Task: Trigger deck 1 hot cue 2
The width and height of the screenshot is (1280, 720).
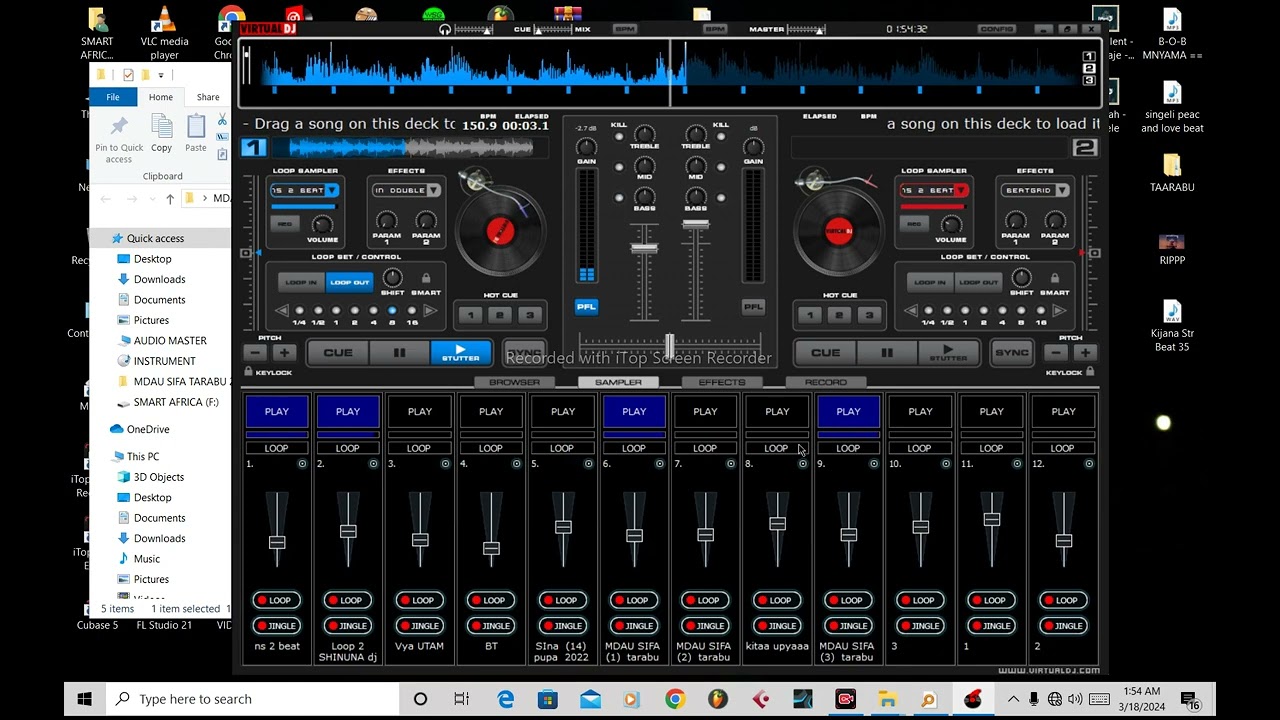Action: click(x=500, y=315)
